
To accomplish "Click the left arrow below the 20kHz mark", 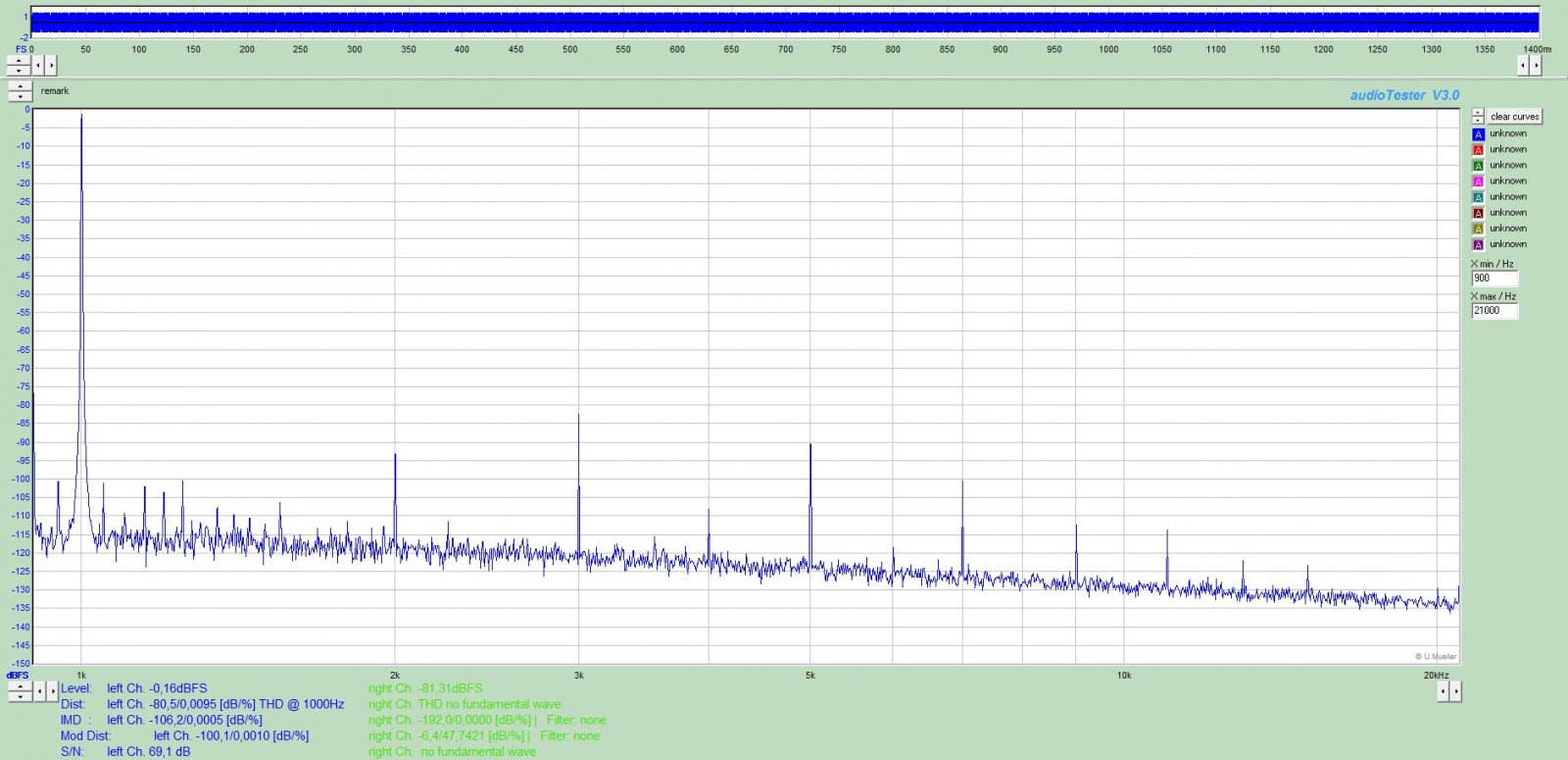I will 1444,691.
